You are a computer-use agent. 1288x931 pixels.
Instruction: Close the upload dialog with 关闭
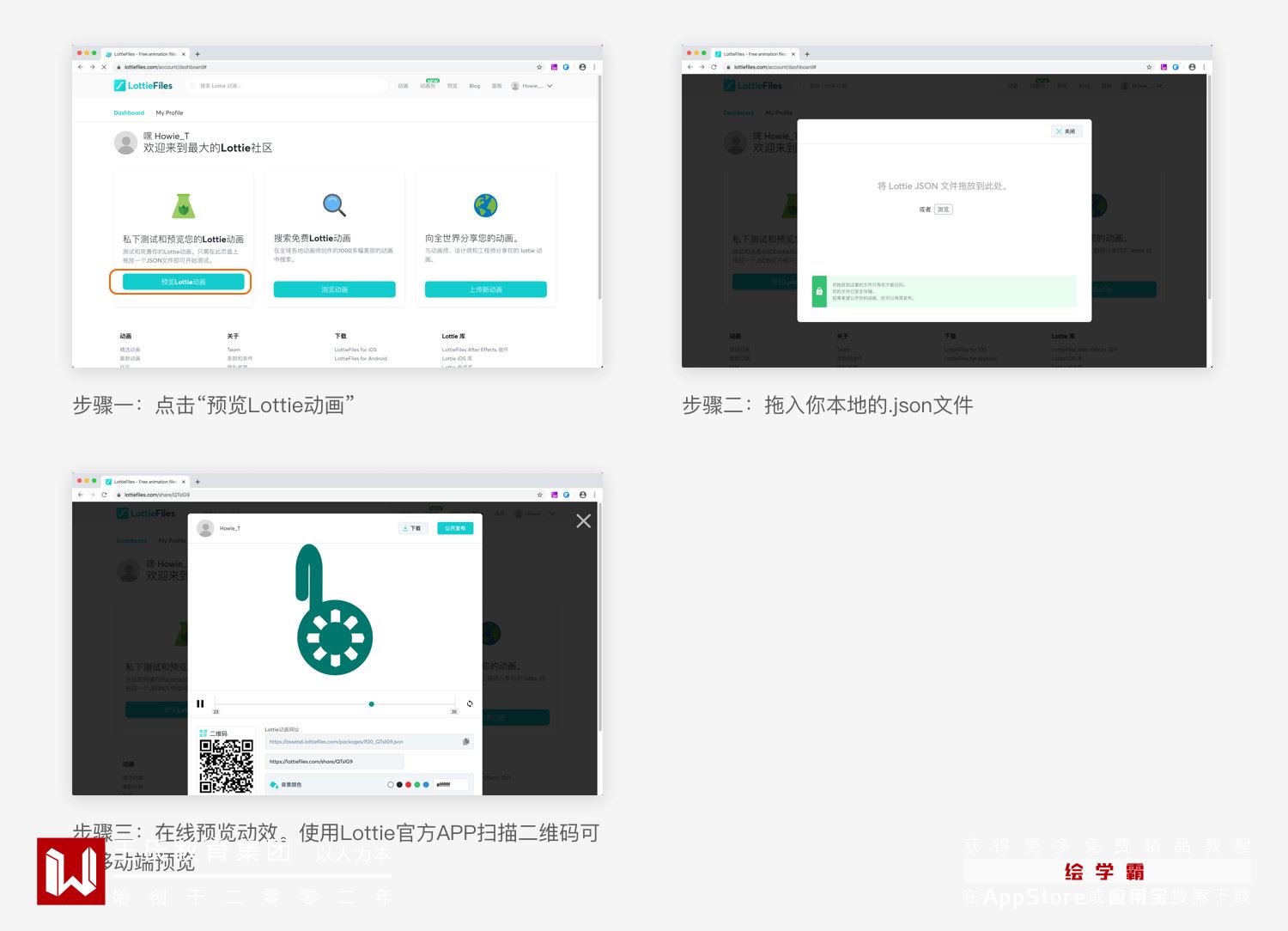tap(1066, 131)
